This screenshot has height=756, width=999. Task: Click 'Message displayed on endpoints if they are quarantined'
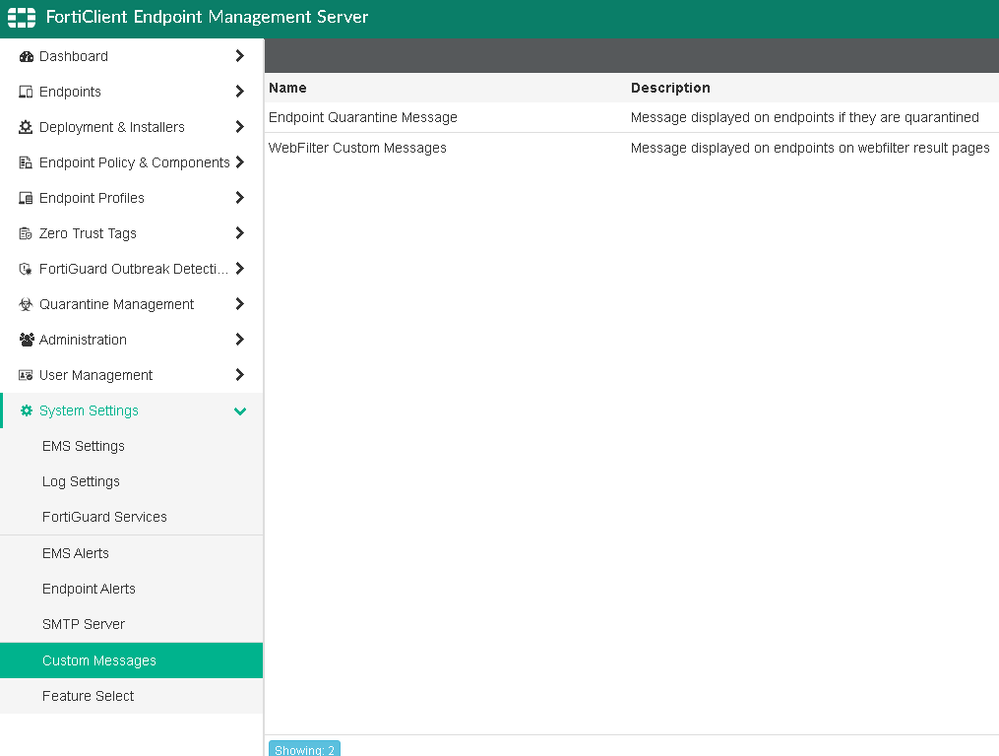tap(805, 118)
